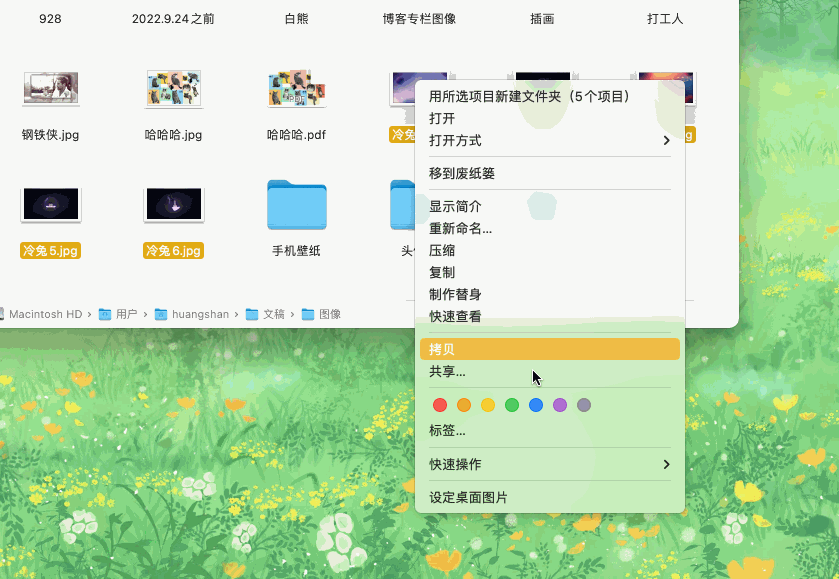Image resolution: width=839 pixels, height=579 pixels.
Task: Click 文稿 folder in the path bar
Action: pyautogui.click(x=265, y=314)
